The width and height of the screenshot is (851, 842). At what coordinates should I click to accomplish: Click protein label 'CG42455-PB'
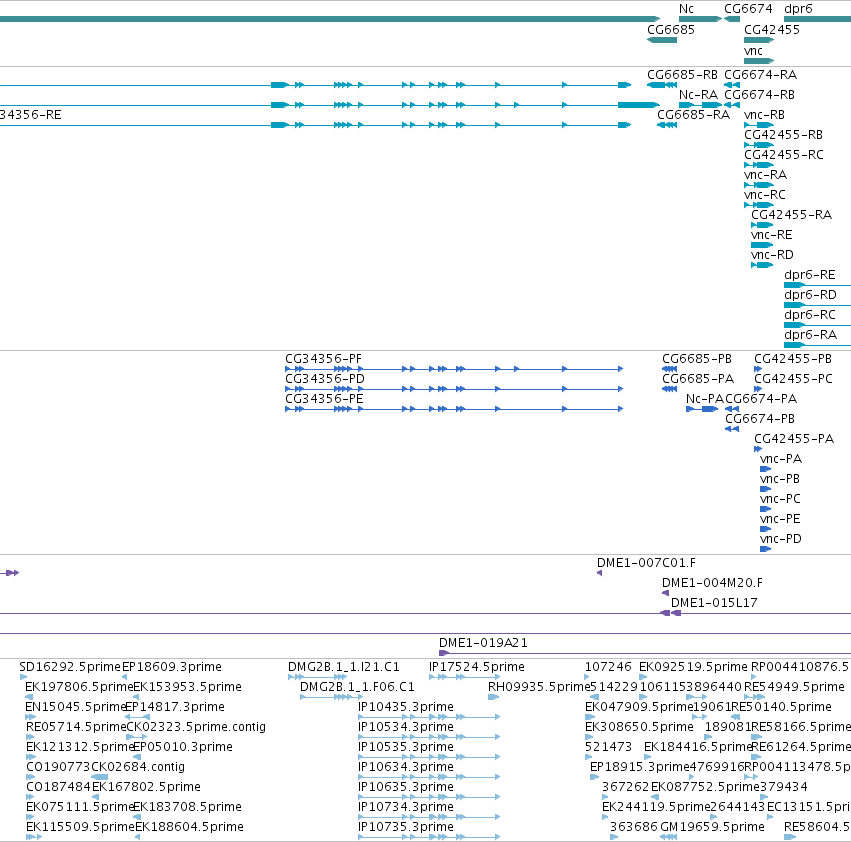coord(793,359)
